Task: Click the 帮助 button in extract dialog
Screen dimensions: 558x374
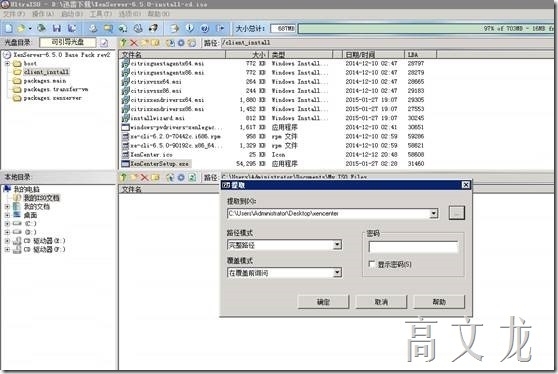Action: pos(439,302)
